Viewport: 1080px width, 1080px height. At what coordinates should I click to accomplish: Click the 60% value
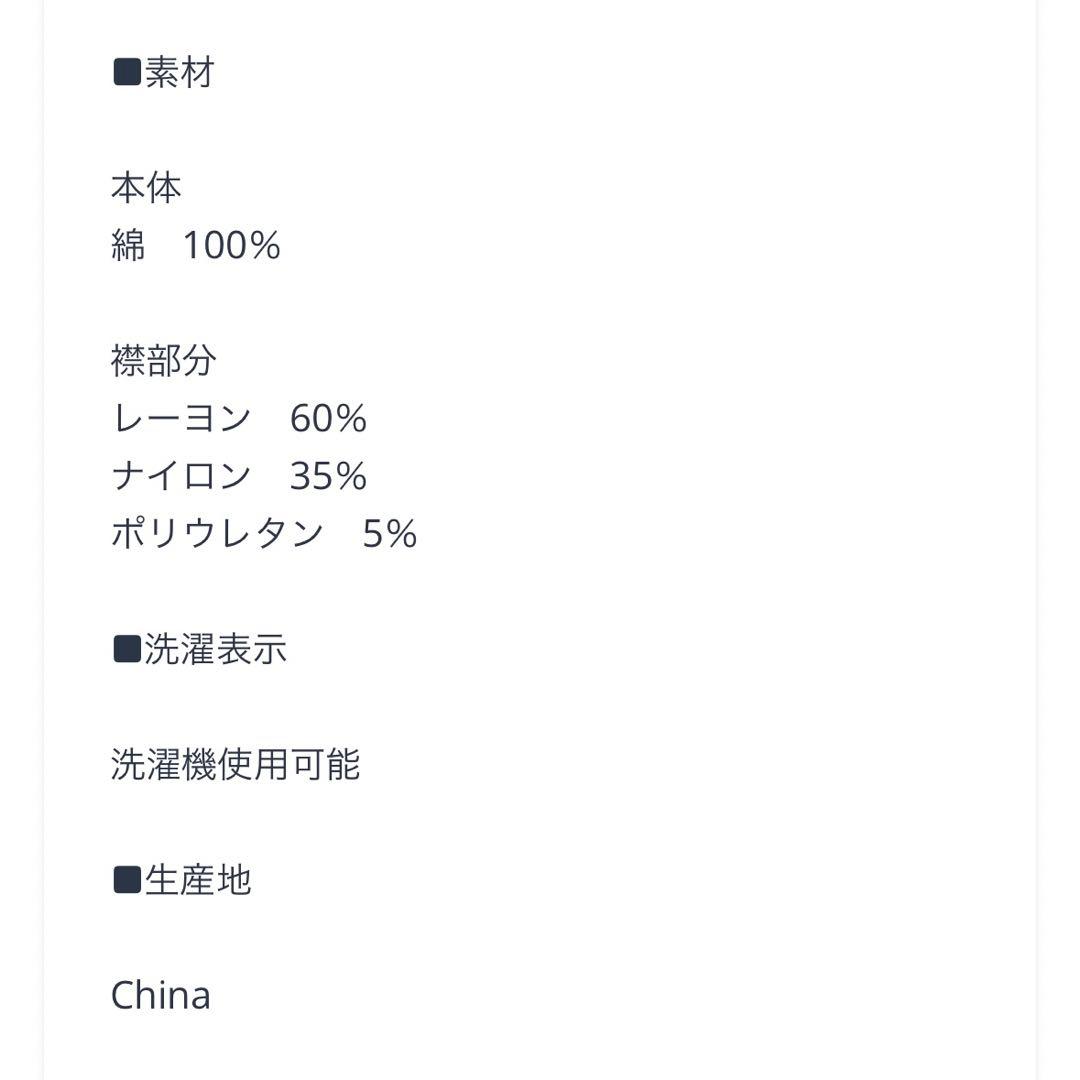click(x=328, y=418)
